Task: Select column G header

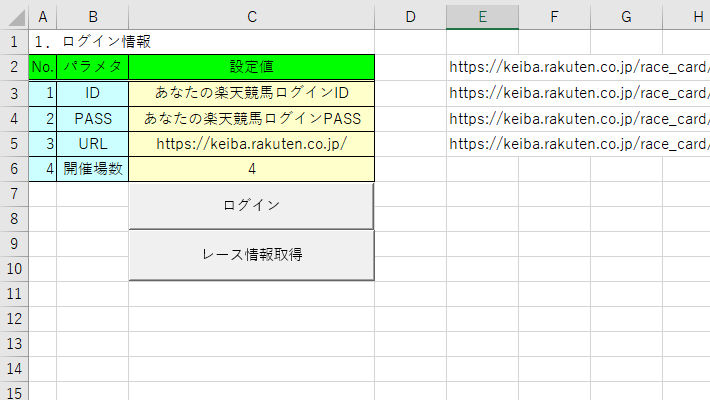Action: coord(626,17)
